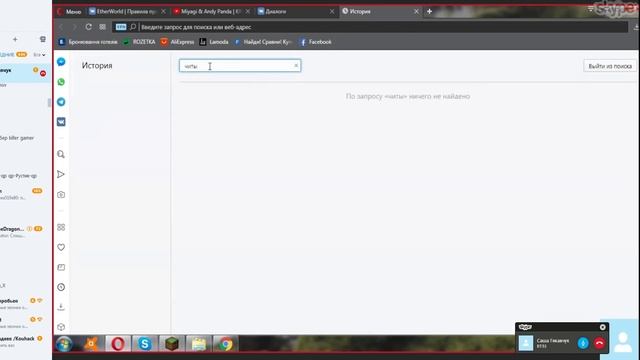640x360 pixels.
Task: Open ROZETKA bookmark
Action: [x=140, y=42]
